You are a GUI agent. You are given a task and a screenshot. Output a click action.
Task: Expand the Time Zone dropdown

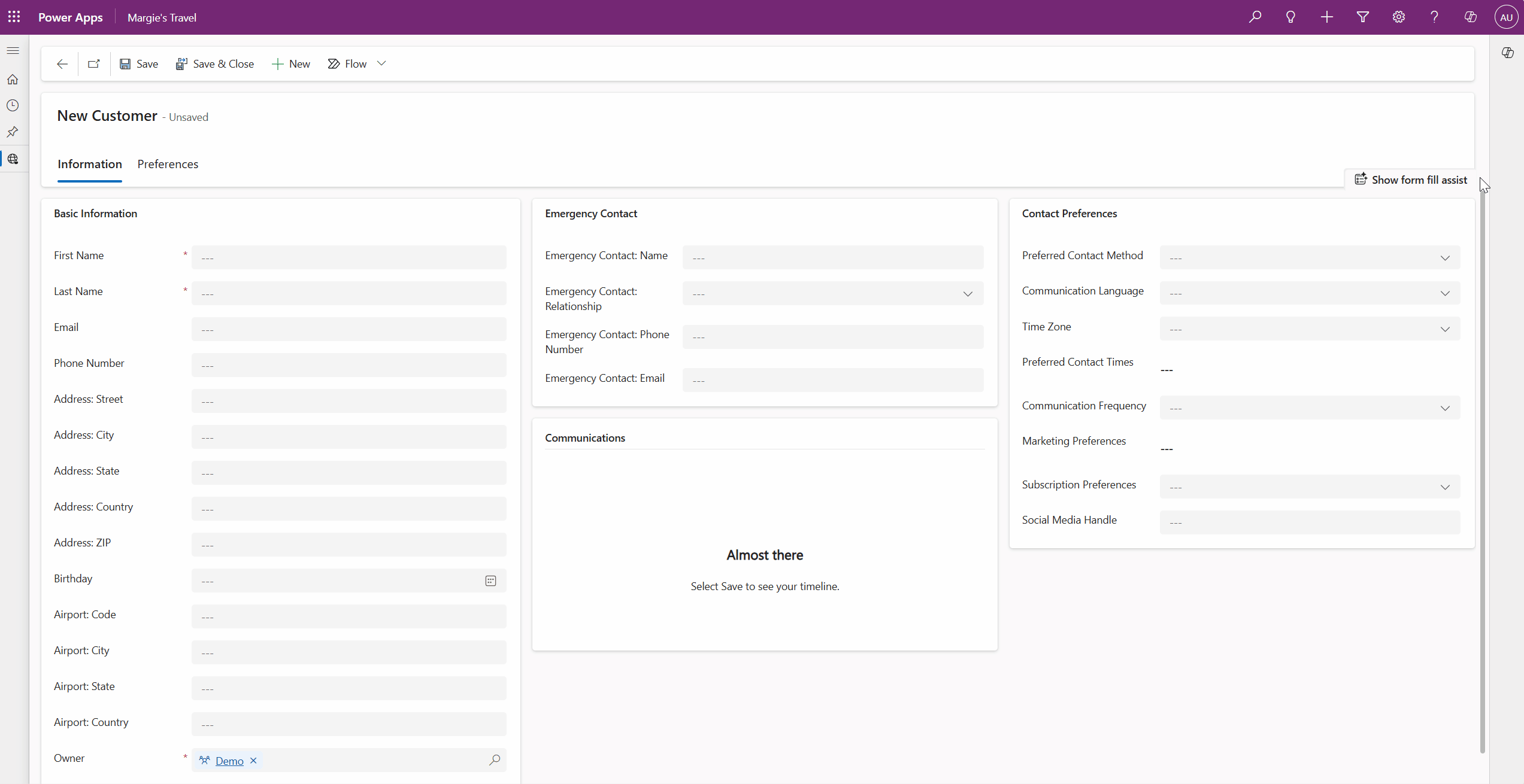coord(1445,329)
